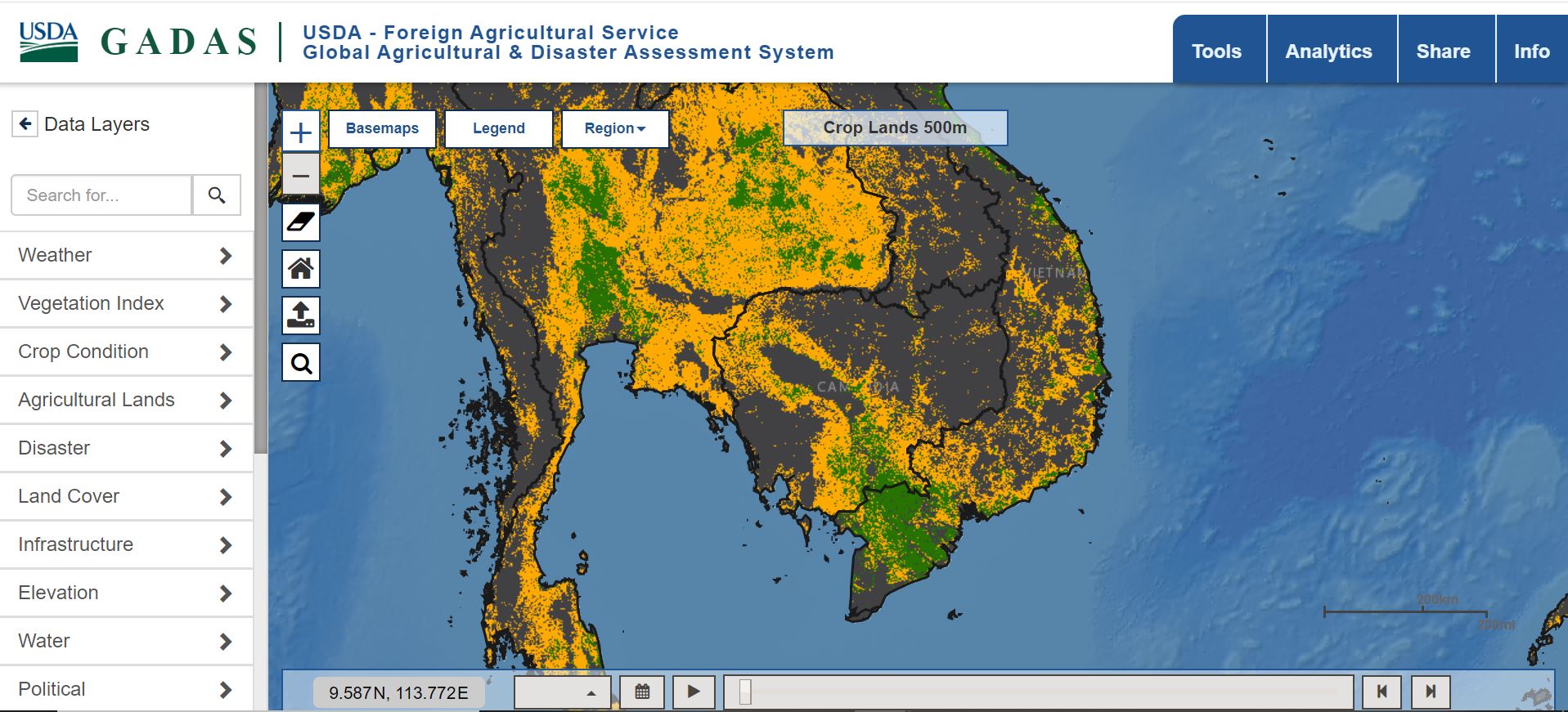The height and width of the screenshot is (712, 1568).
Task: Click the timeline slider handle
Action: [745, 692]
